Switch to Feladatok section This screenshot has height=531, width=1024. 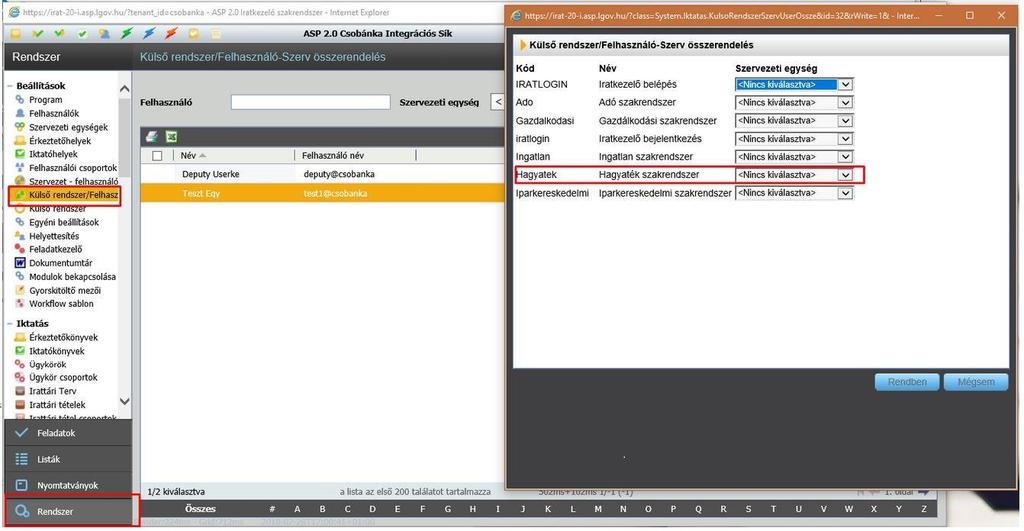[x=68, y=433]
